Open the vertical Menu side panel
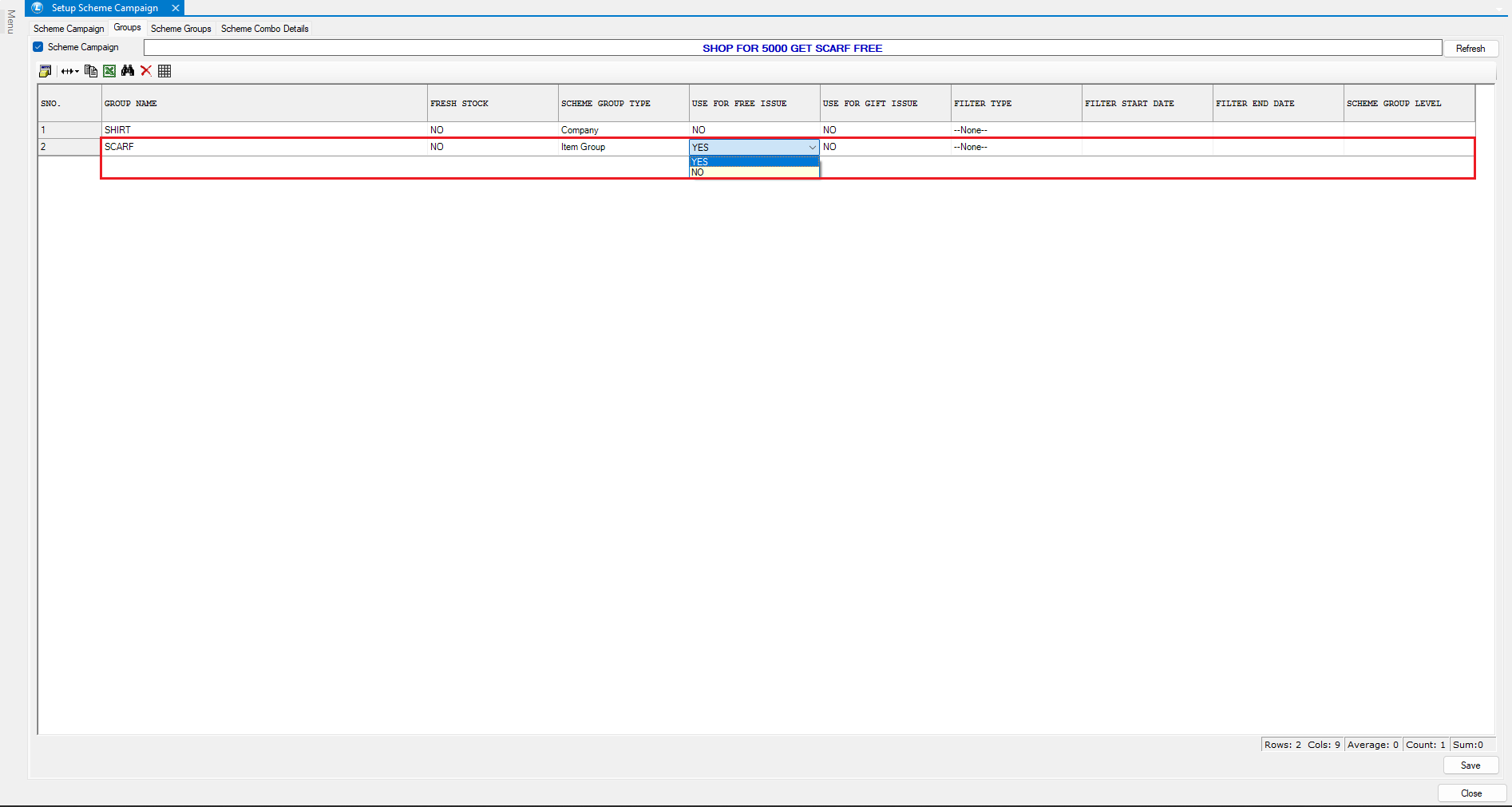 (11, 22)
